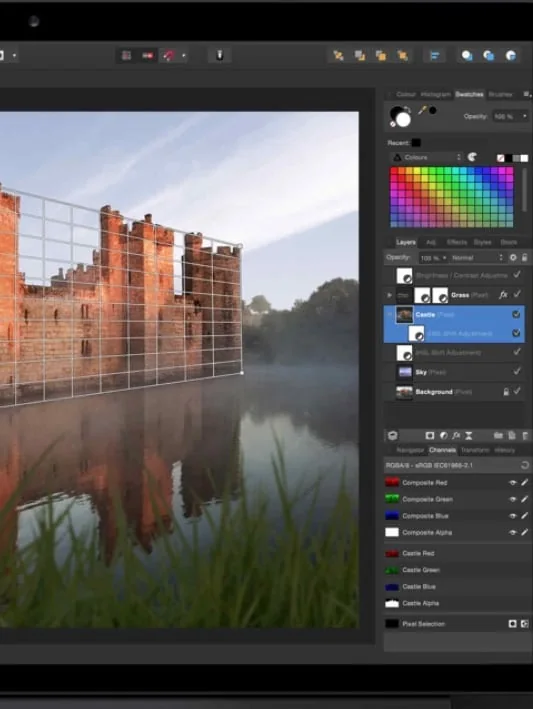Open the Swatches panel options menu

[526, 94]
